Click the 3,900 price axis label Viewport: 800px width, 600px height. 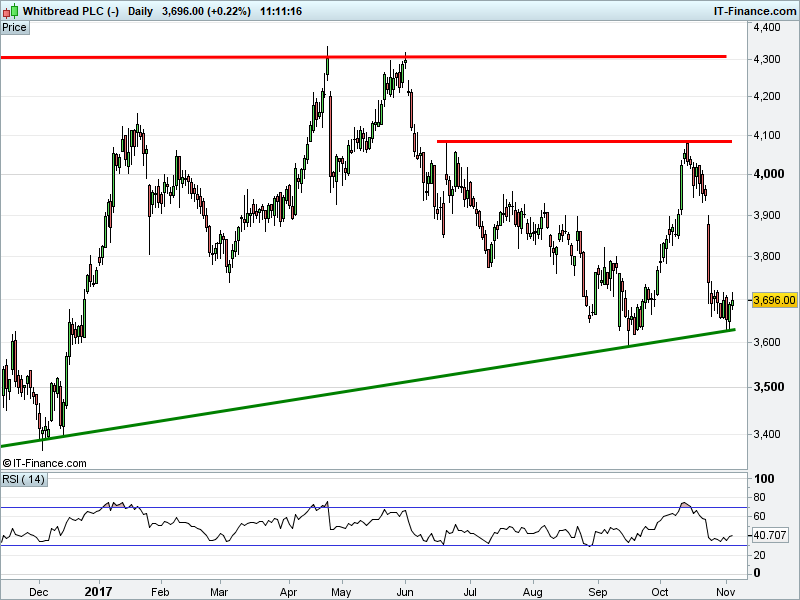[x=767, y=215]
